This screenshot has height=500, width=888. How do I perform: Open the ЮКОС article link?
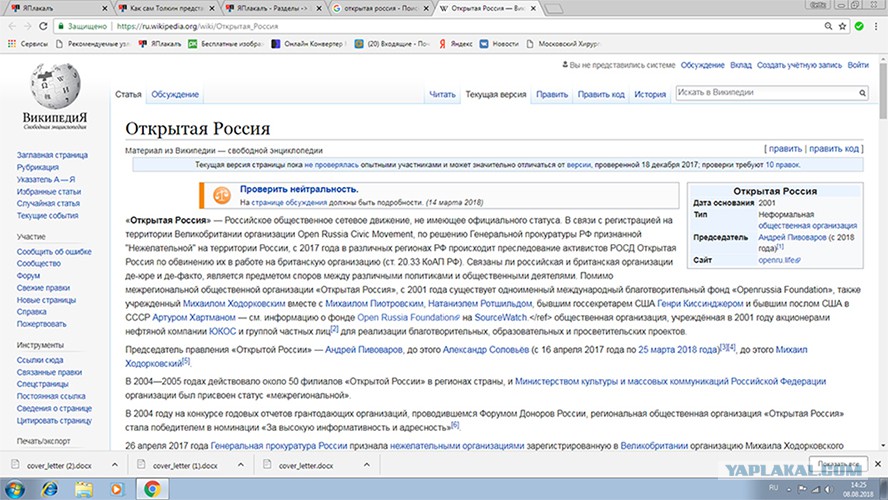tap(223, 331)
